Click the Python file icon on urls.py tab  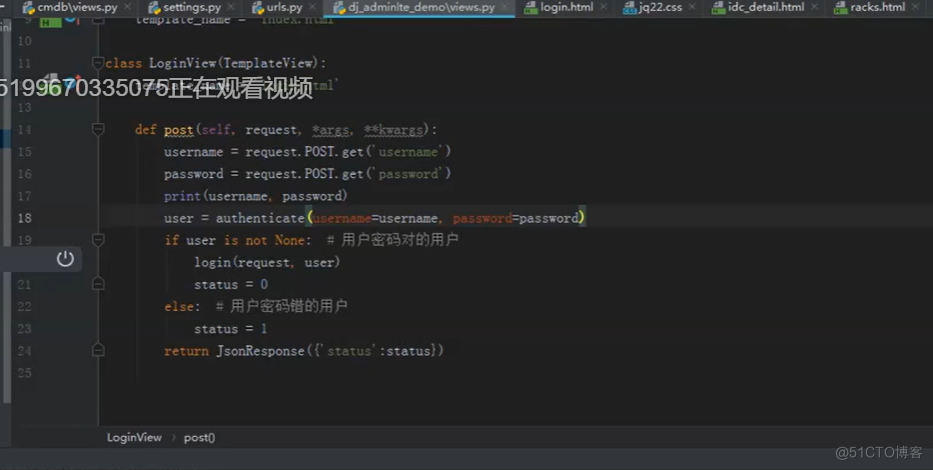pos(258,8)
